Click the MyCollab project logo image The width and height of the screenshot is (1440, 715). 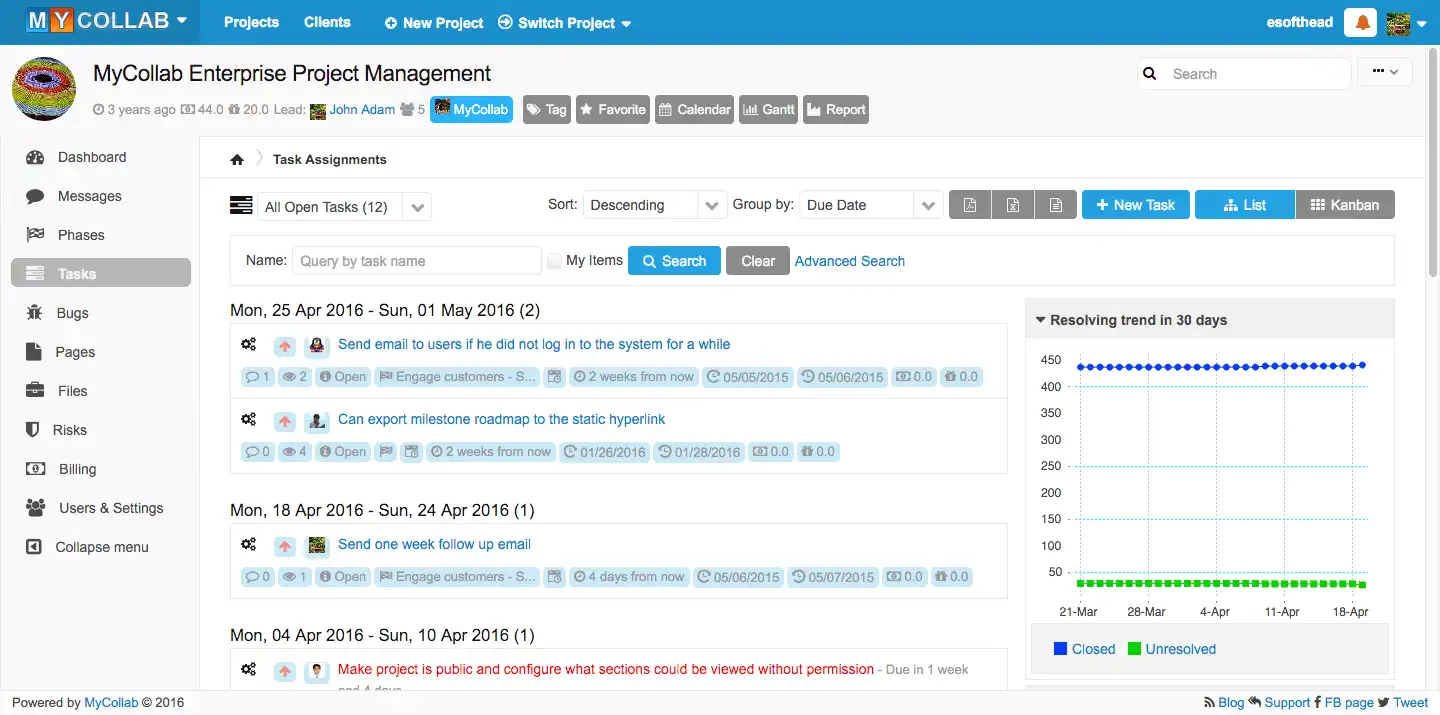[x=44, y=89]
